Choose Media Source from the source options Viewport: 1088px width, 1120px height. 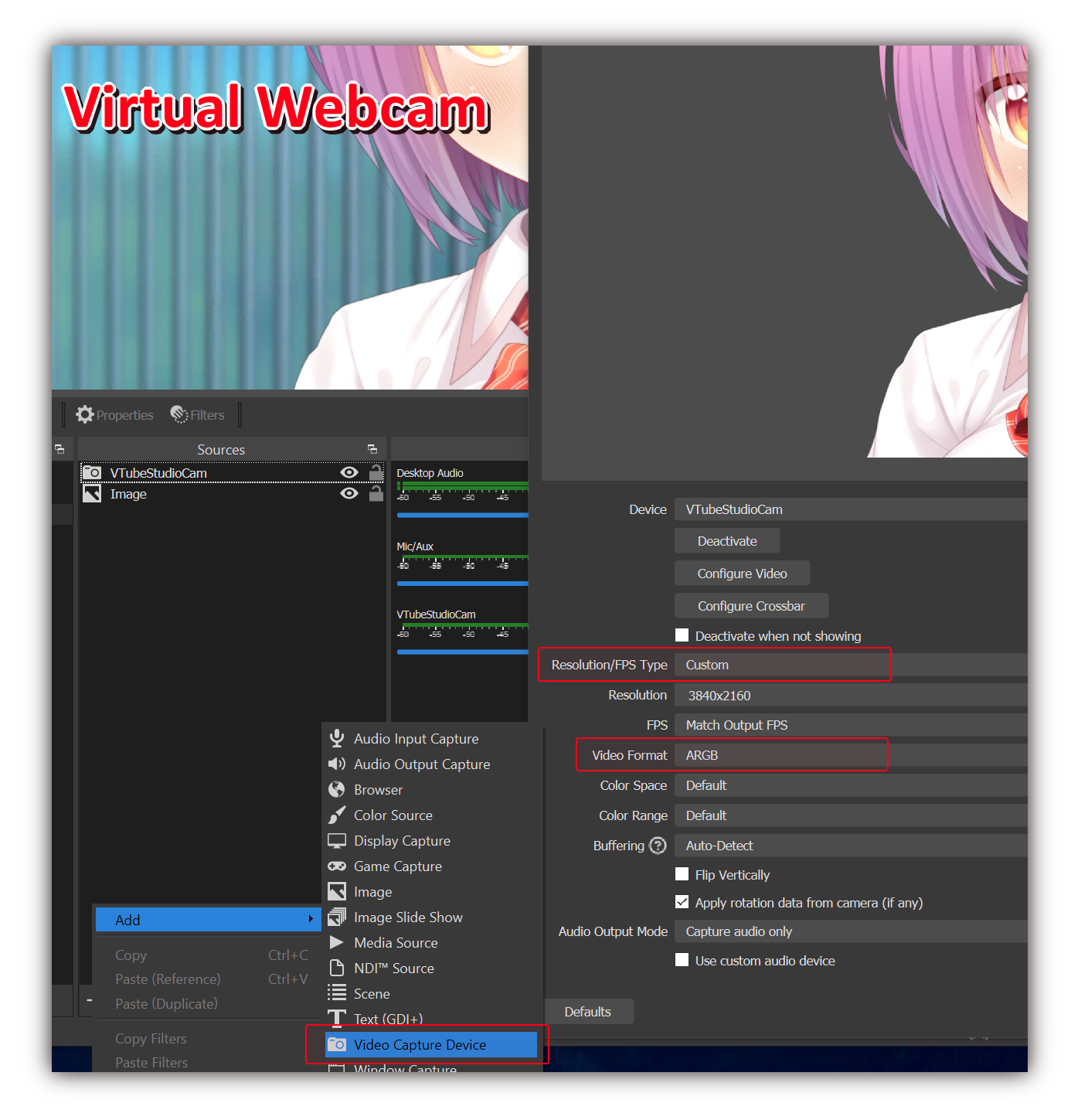coord(395,942)
